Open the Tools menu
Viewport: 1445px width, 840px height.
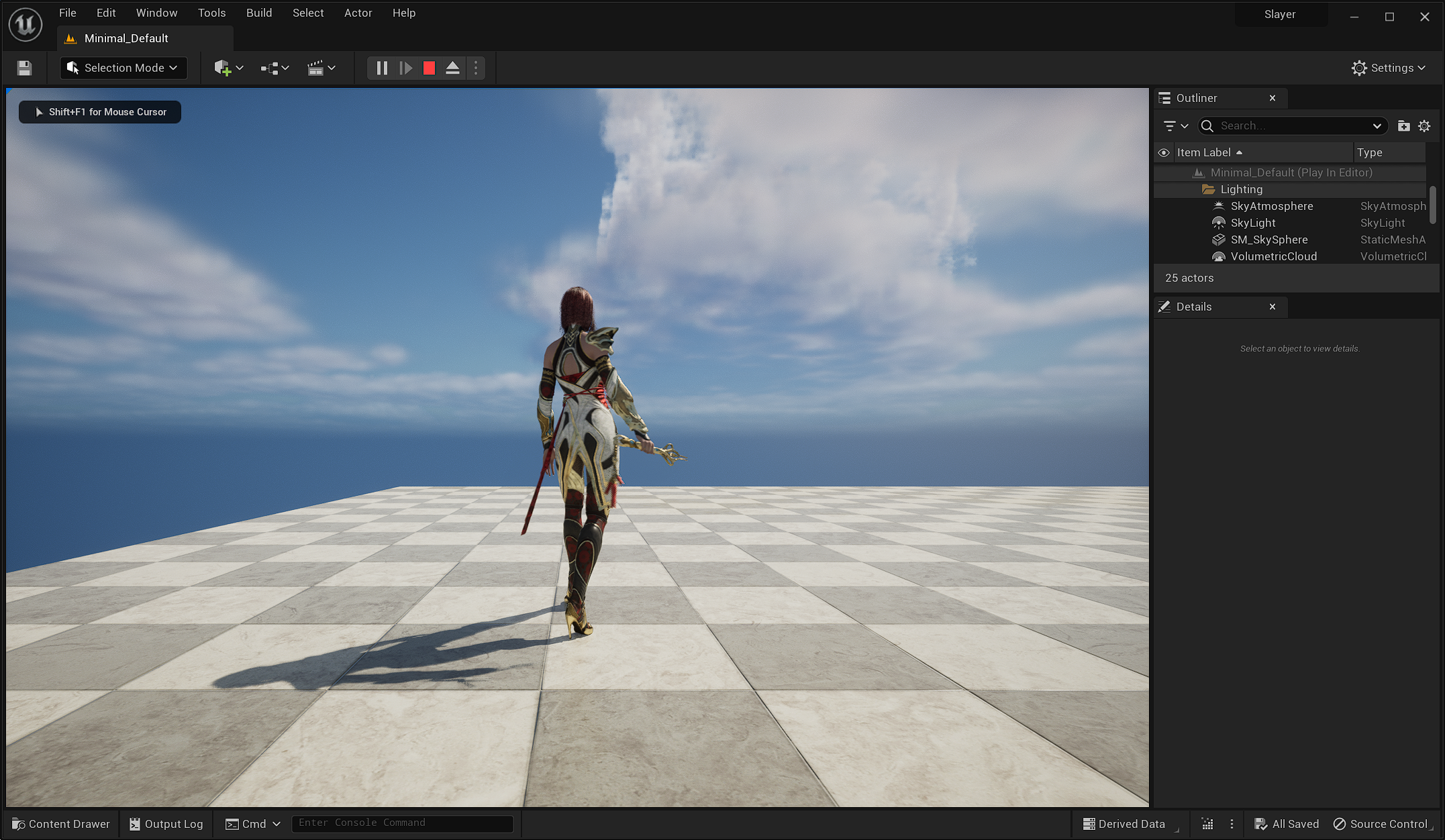(211, 13)
